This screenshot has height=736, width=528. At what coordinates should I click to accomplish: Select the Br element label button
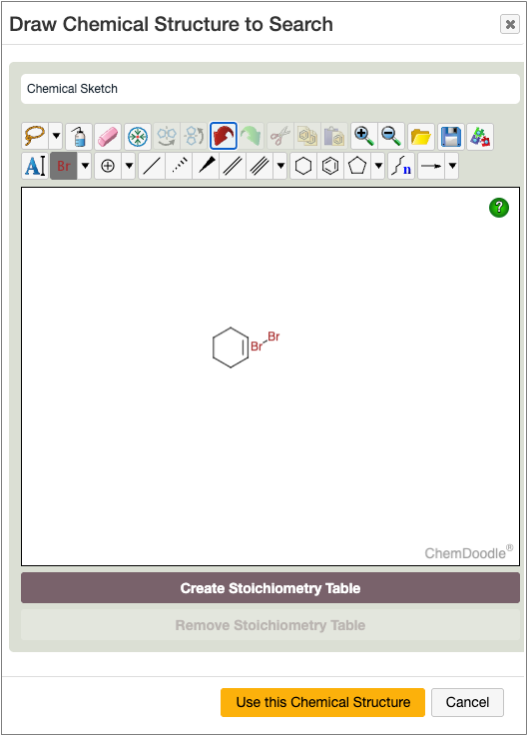(x=63, y=166)
